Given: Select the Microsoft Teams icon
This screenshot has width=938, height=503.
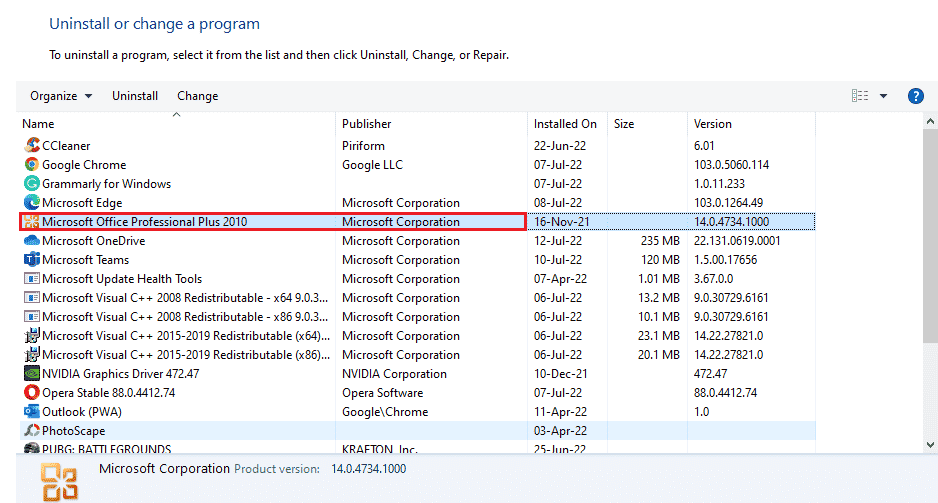Looking at the screenshot, I should pyautogui.click(x=31, y=260).
